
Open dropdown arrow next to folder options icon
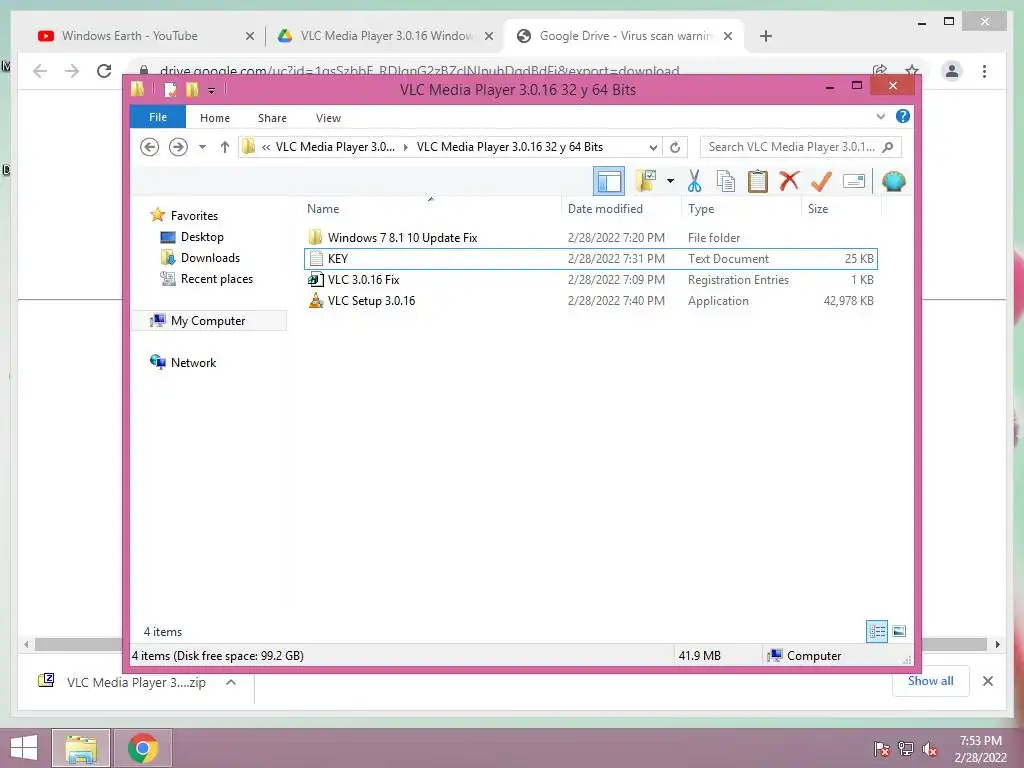point(670,181)
